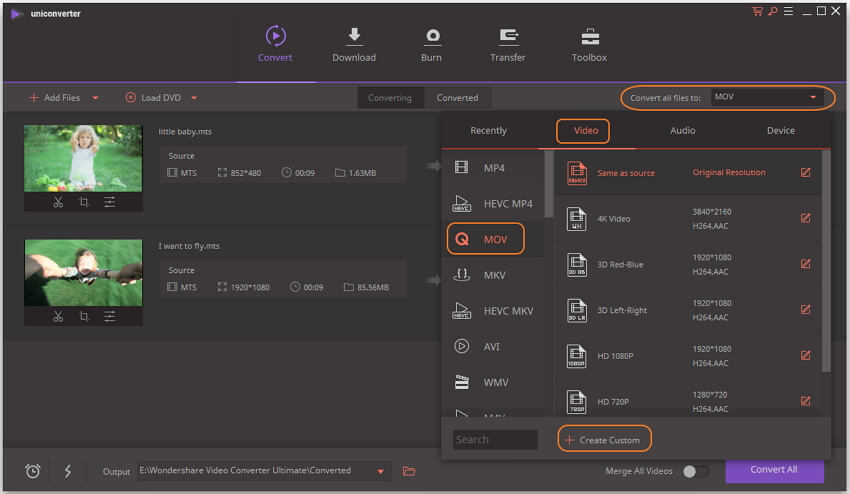Edit the Same as source preset
850x494 pixels.
pyautogui.click(x=806, y=172)
